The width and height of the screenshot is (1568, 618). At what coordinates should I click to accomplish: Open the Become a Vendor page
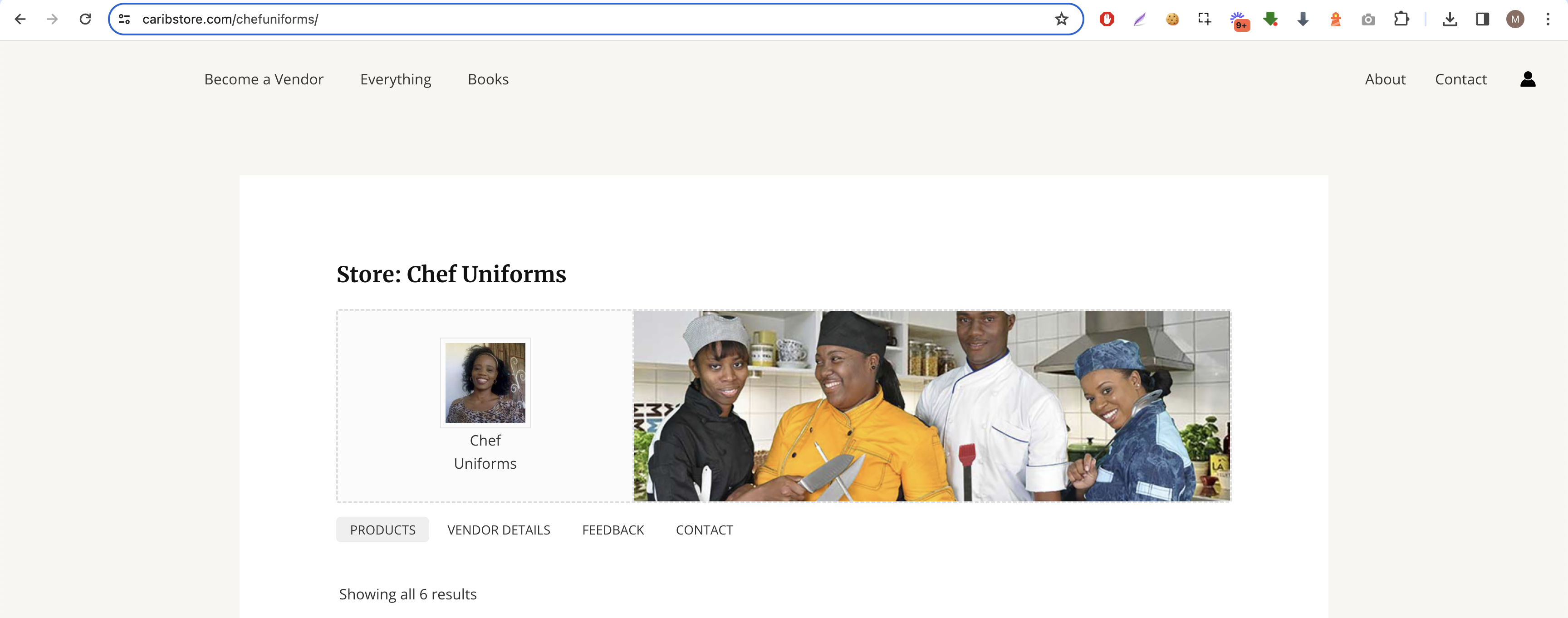point(264,79)
